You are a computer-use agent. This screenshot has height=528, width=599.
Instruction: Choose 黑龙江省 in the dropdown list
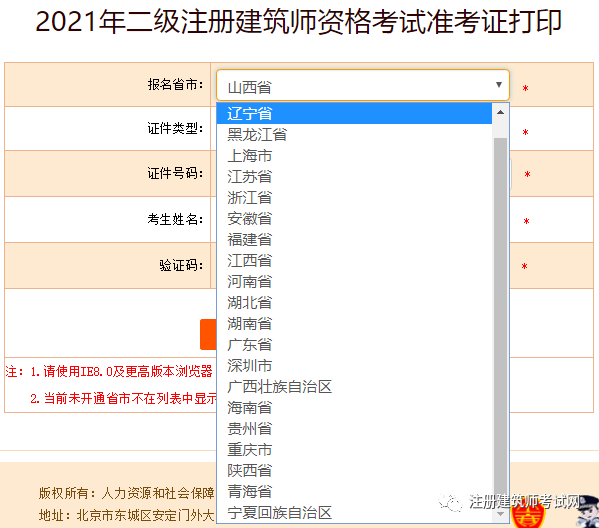(354, 134)
